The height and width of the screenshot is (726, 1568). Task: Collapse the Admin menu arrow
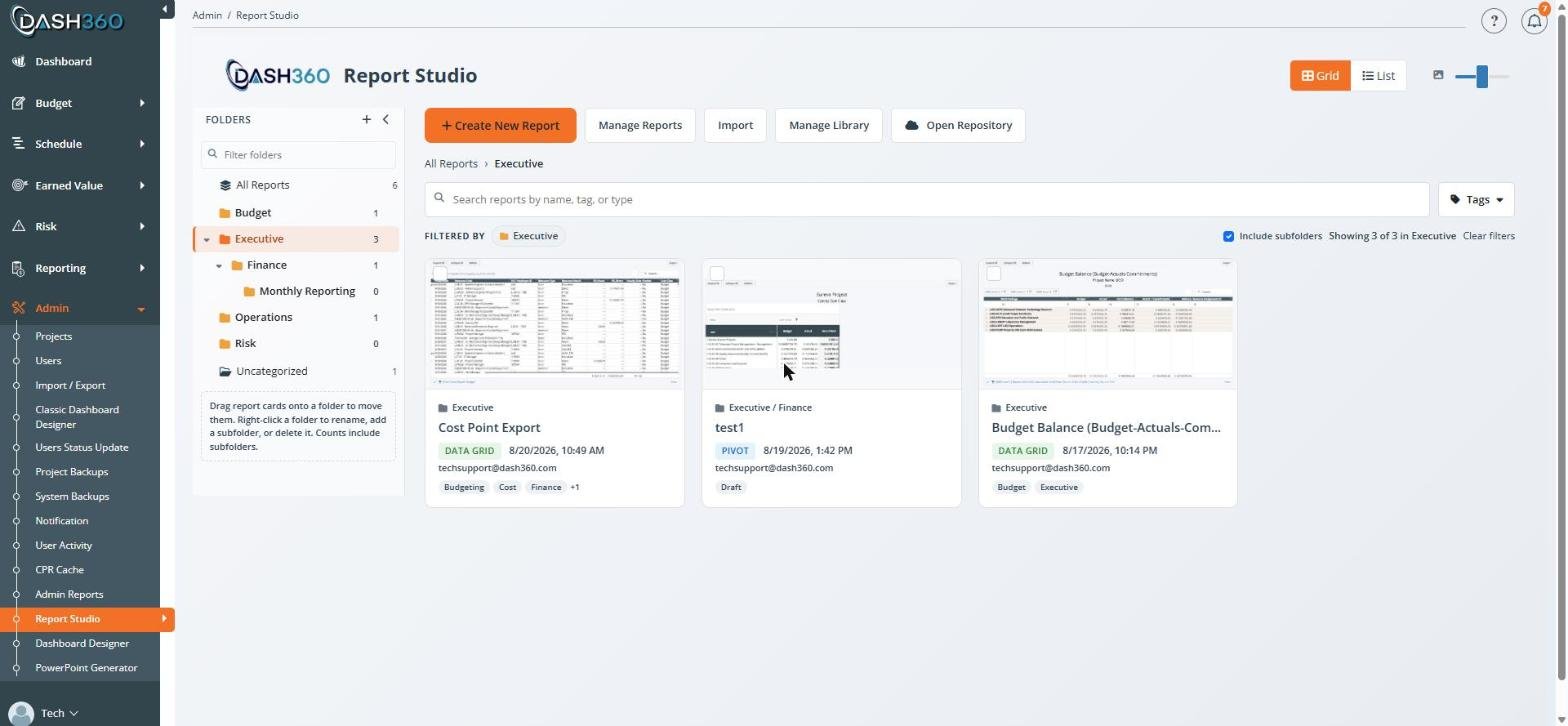[x=141, y=309]
